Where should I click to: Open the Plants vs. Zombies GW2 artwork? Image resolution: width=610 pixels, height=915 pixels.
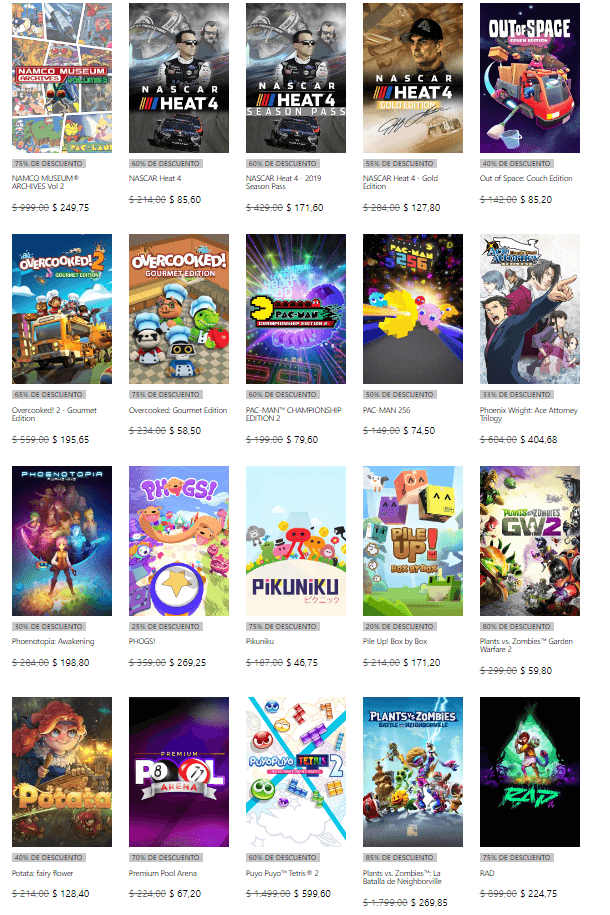pos(530,540)
